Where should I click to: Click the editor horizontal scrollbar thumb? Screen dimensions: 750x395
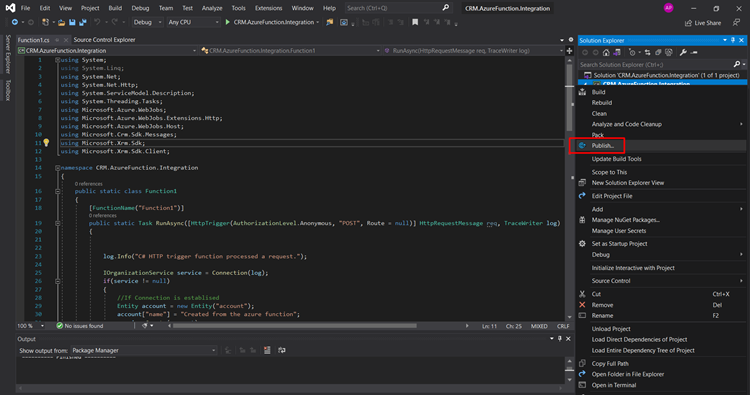pos(294,326)
